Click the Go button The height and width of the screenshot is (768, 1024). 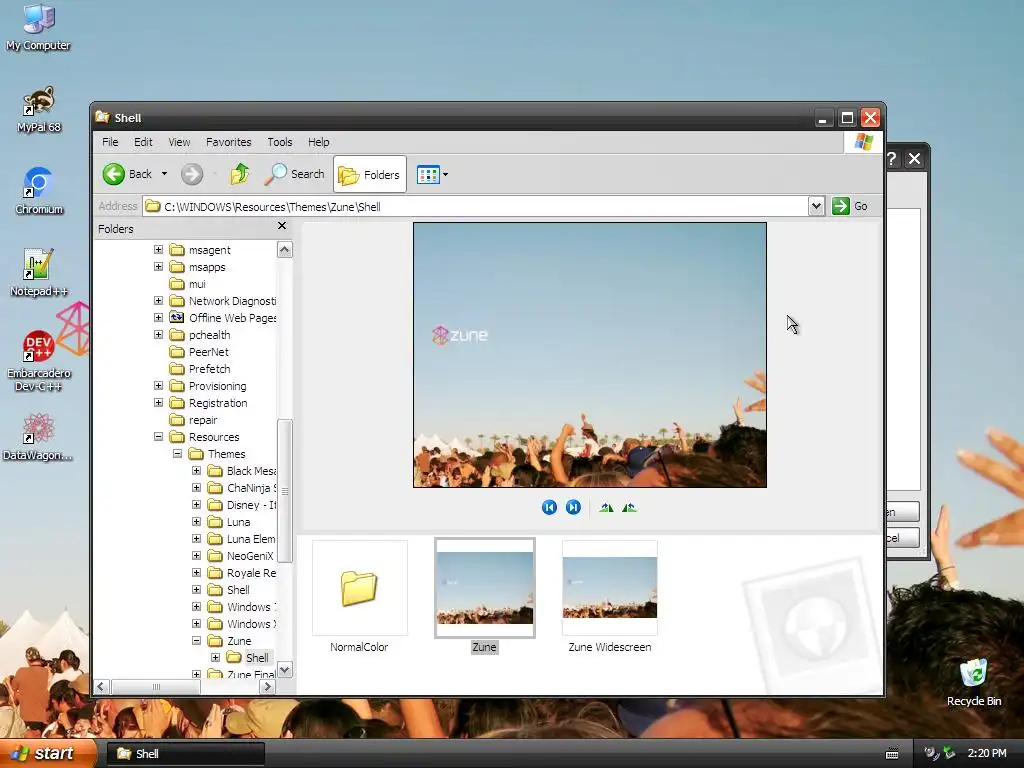coord(850,206)
